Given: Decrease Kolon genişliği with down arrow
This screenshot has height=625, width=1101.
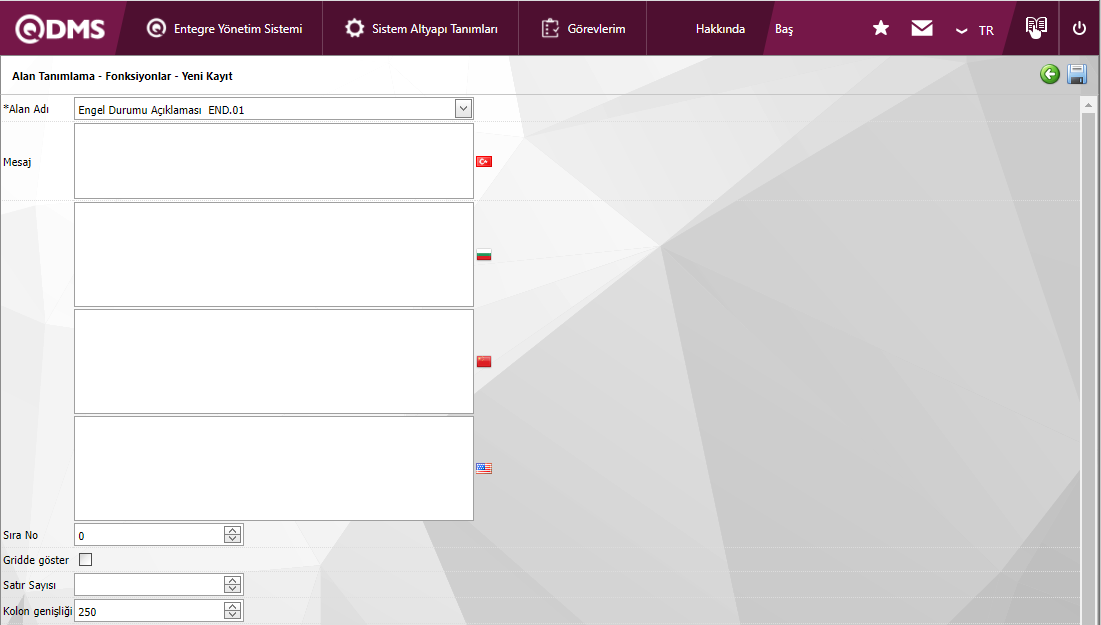Looking at the screenshot, I should 232,615.
